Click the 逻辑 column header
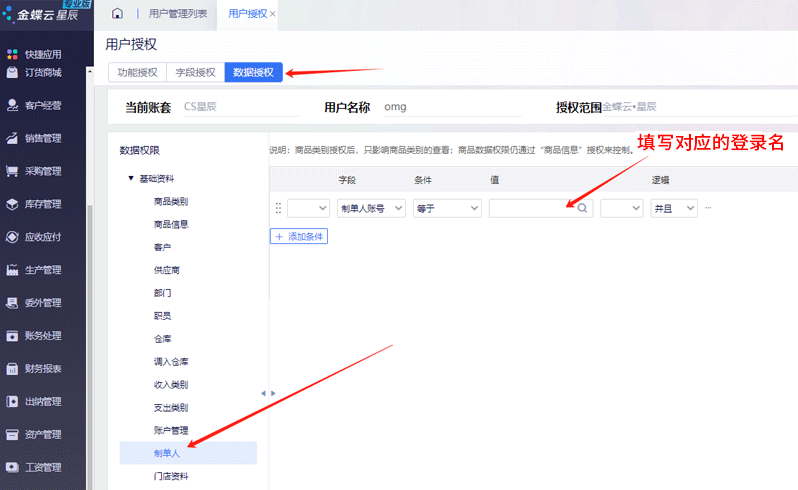Screen dimensions: 798x490 [x=660, y=180]
